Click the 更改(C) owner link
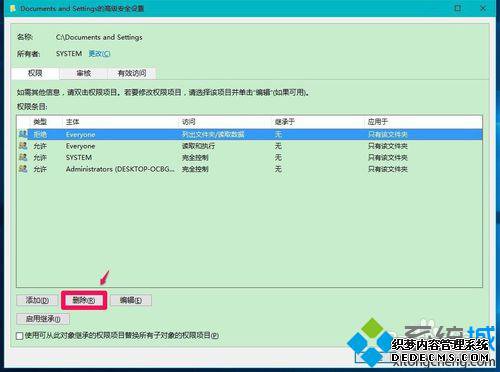500x372 pixels. click(x=99, y=54)
